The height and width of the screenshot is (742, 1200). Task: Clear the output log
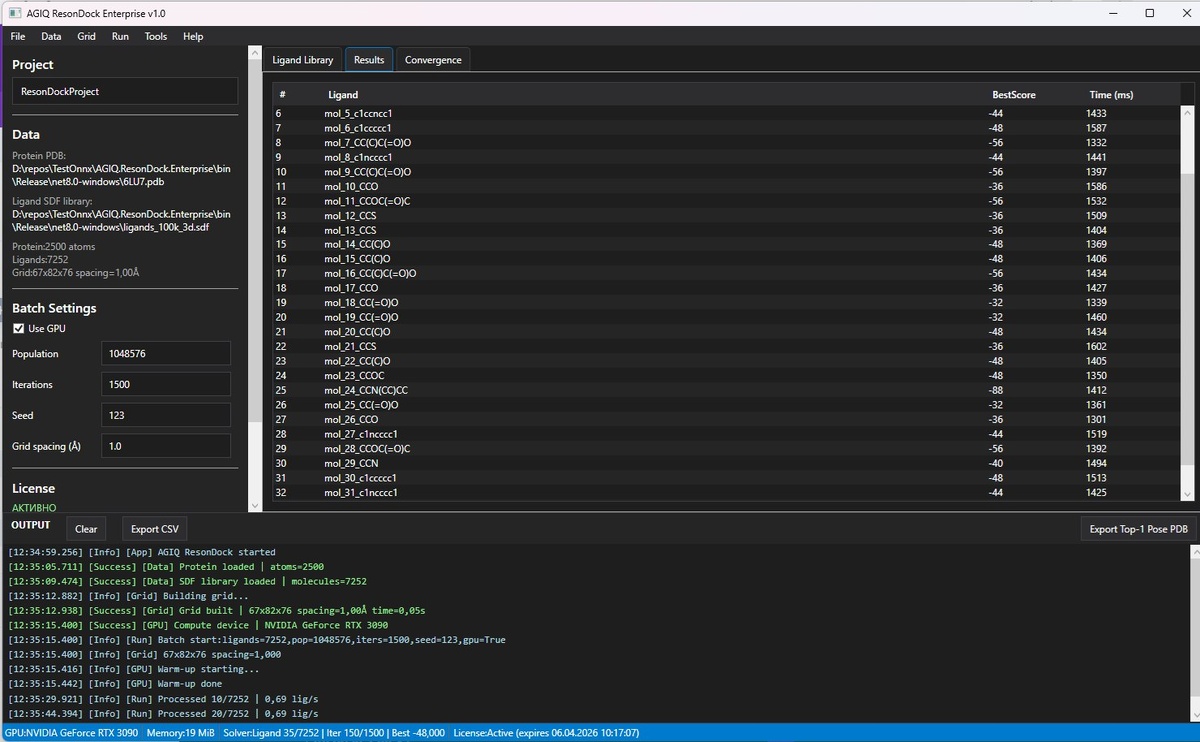[x=86, y=529]
